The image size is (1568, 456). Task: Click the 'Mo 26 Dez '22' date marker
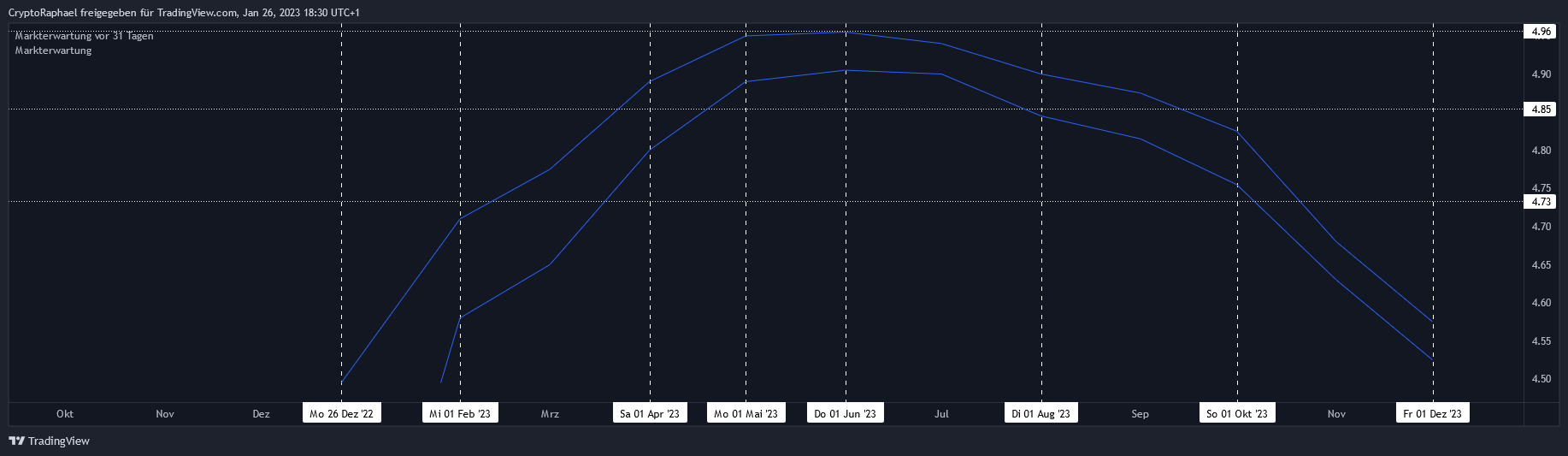click(341, 413)
